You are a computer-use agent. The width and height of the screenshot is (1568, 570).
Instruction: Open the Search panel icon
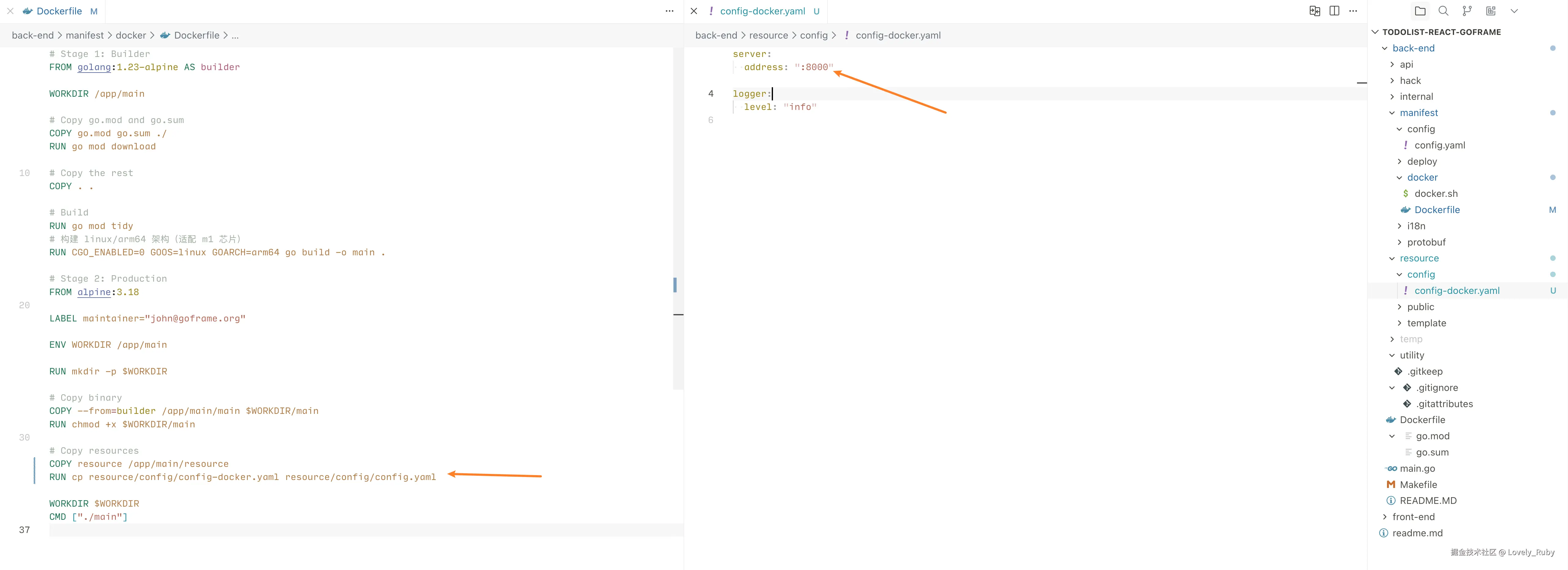pos(1443,11)
